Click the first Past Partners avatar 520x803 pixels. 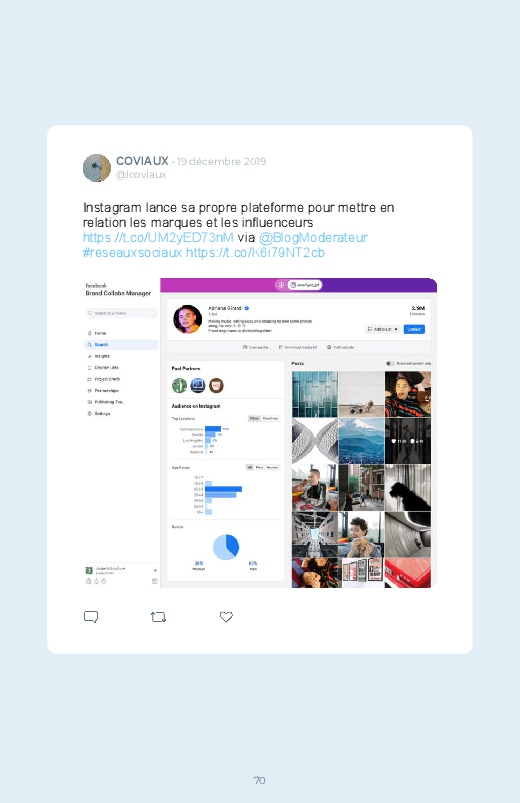coord(179,385)
